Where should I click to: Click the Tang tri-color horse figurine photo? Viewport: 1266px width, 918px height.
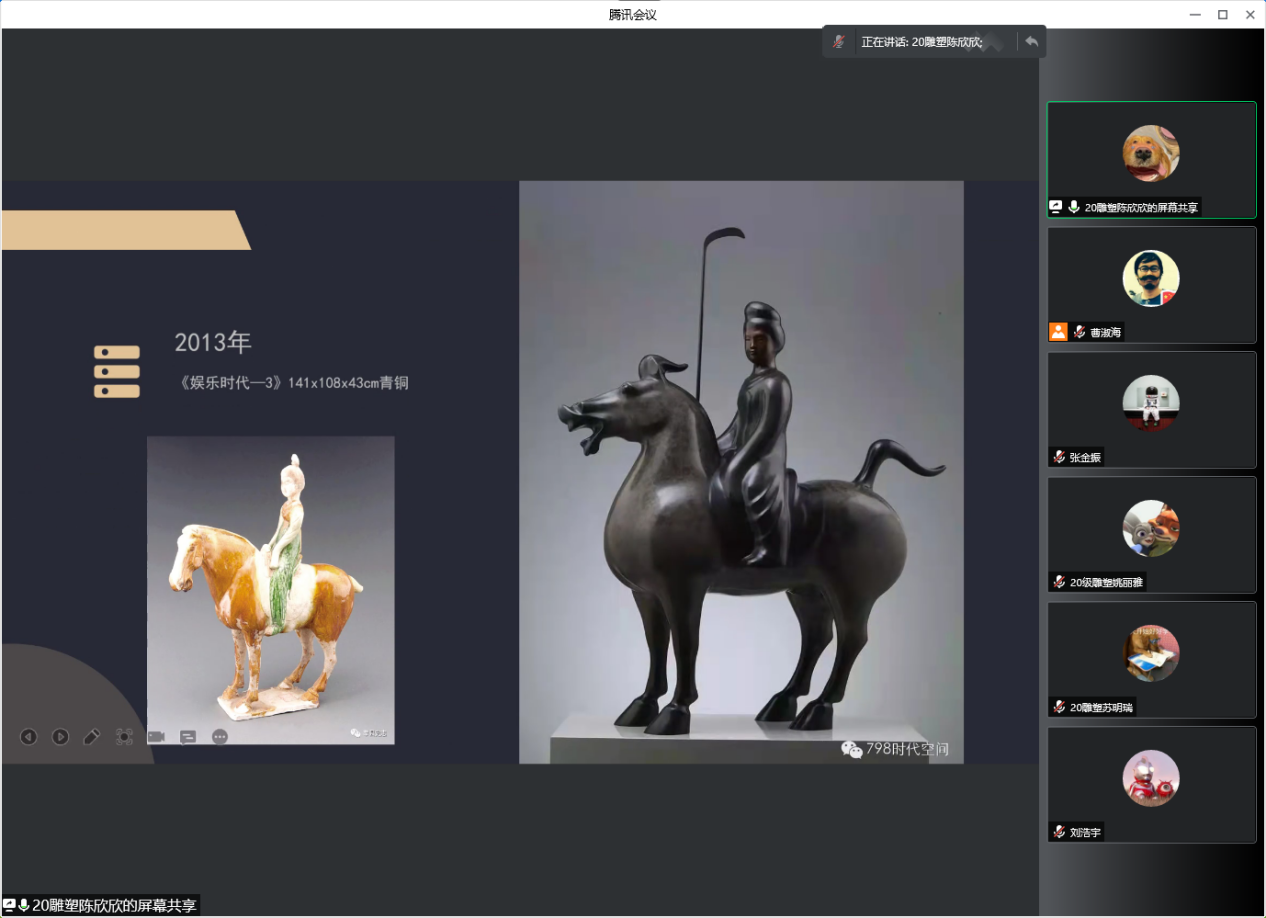pyautogui.click(x=270, y=590)
